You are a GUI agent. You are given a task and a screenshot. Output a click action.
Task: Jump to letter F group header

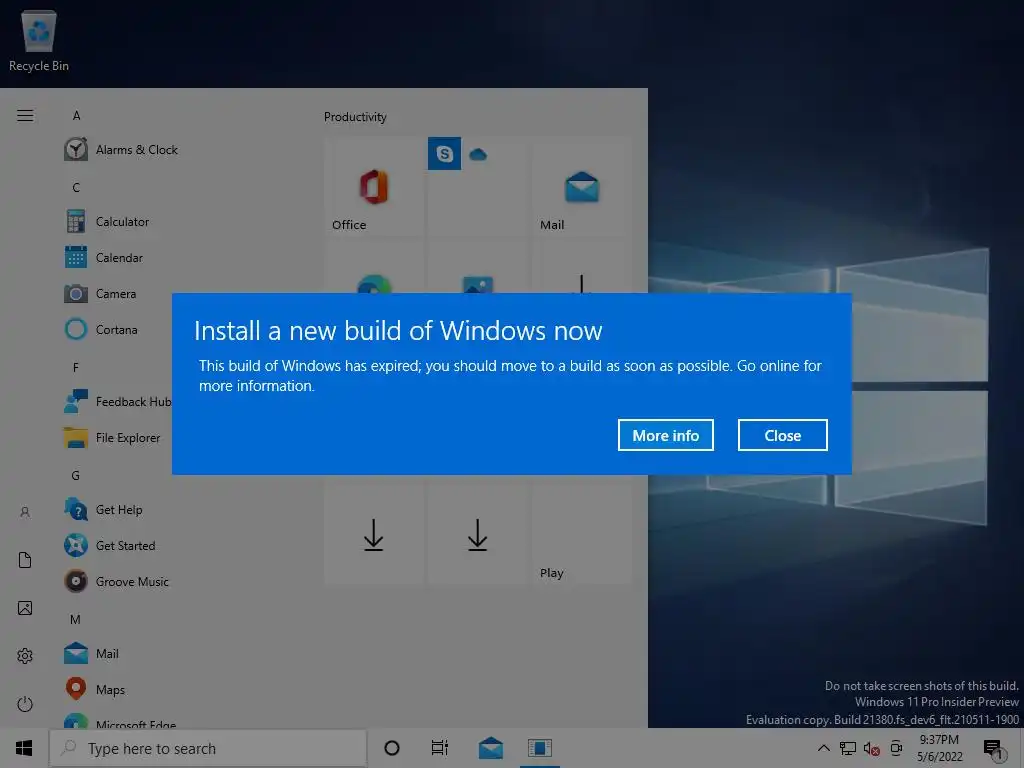point(76,367)
